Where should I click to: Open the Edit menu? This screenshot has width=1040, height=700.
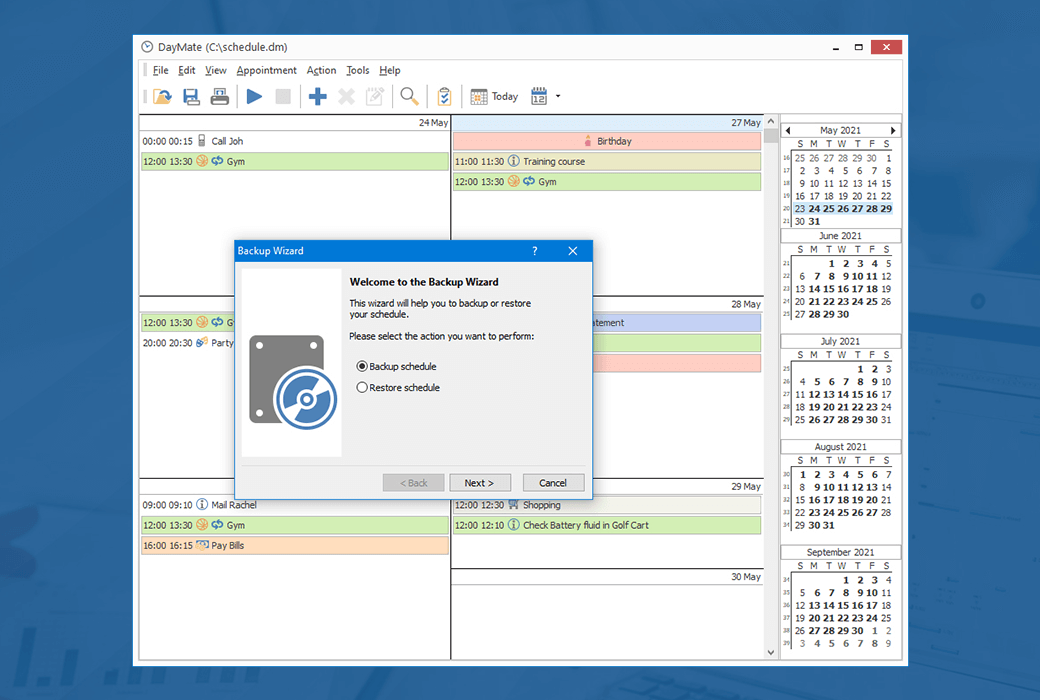coord(186,70)
